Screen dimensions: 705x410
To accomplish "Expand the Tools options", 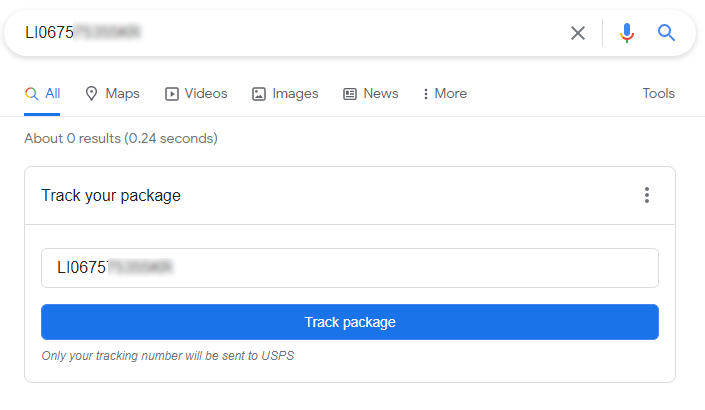I will 658,94.
